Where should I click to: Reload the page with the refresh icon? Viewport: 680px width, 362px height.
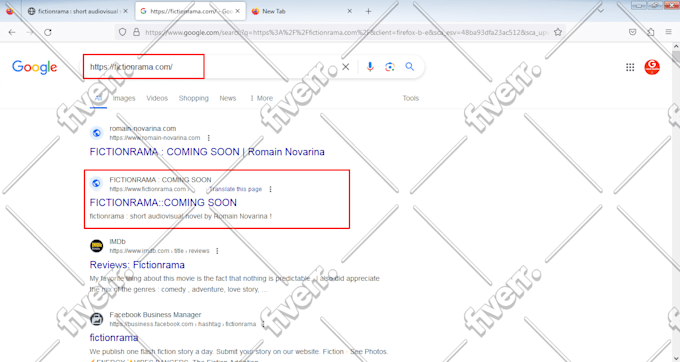click(x=48, y=32)
